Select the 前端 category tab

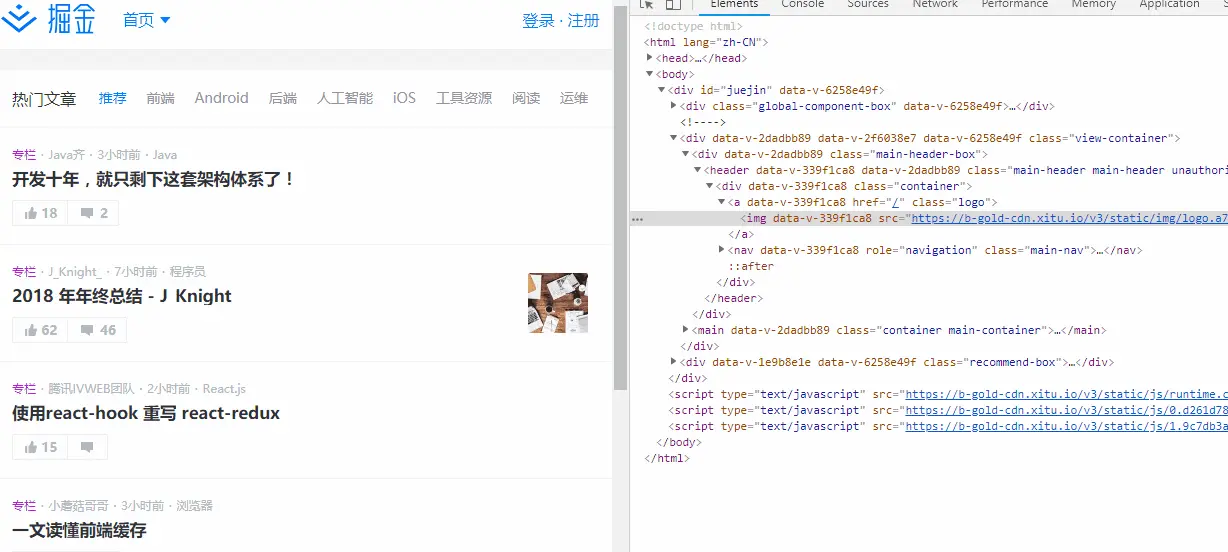tap(160, 98)
